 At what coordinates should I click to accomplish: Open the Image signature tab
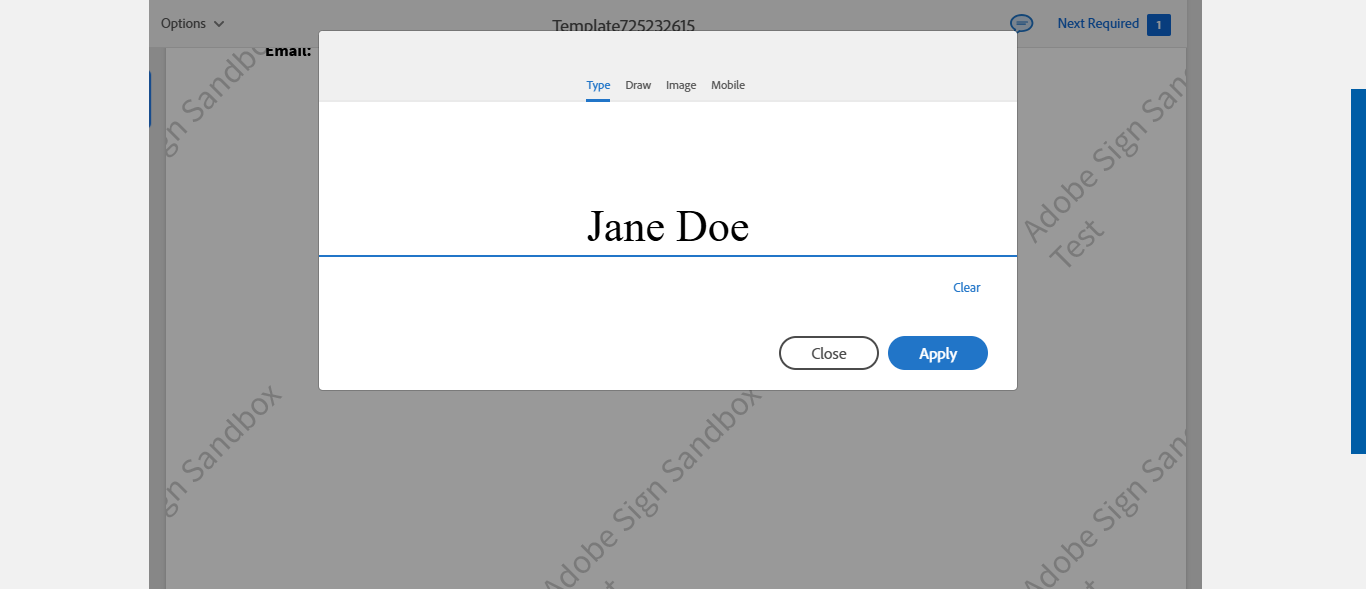coord(681,85)
